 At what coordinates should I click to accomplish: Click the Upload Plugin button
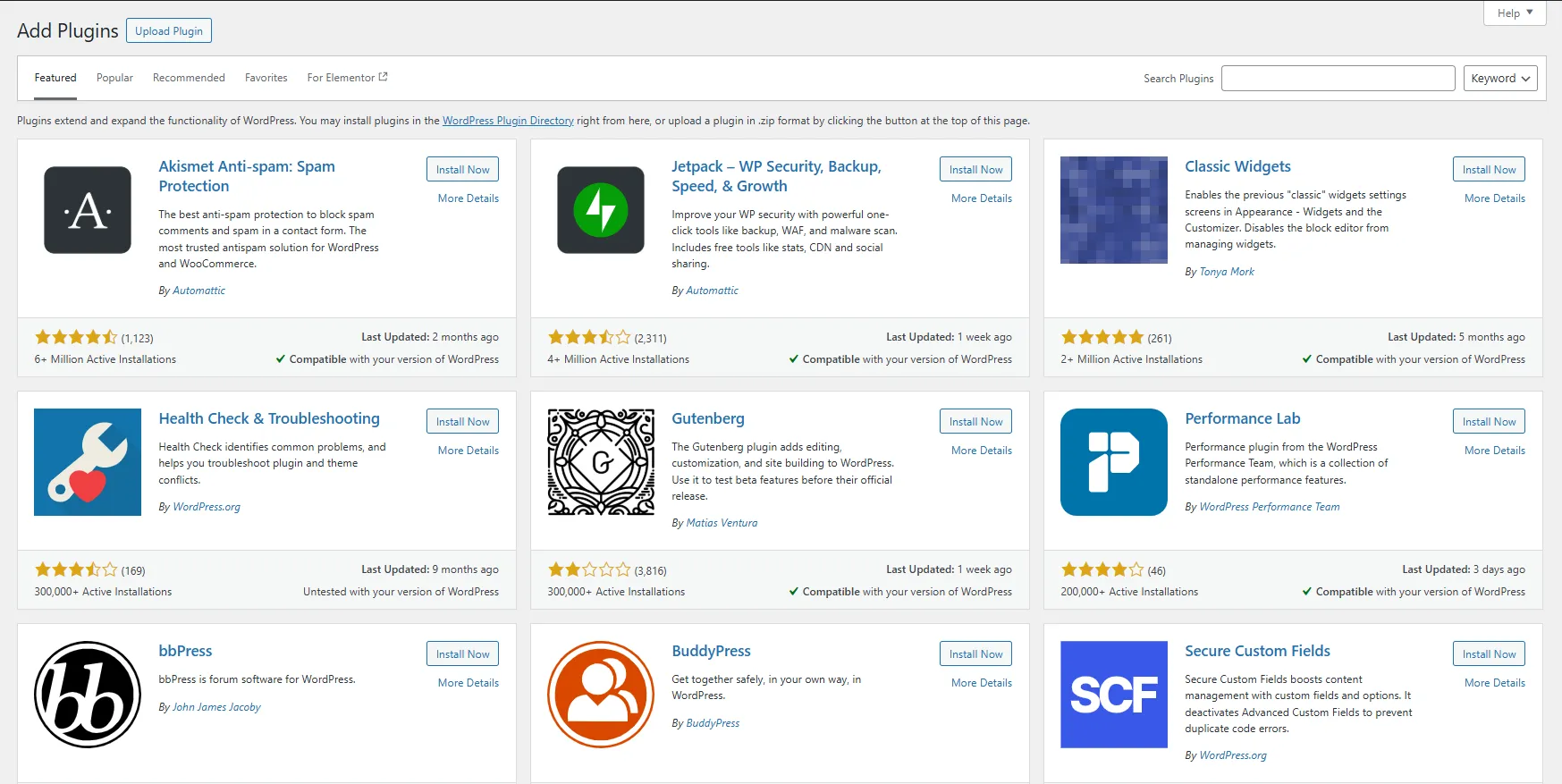(x=169, y=31)
